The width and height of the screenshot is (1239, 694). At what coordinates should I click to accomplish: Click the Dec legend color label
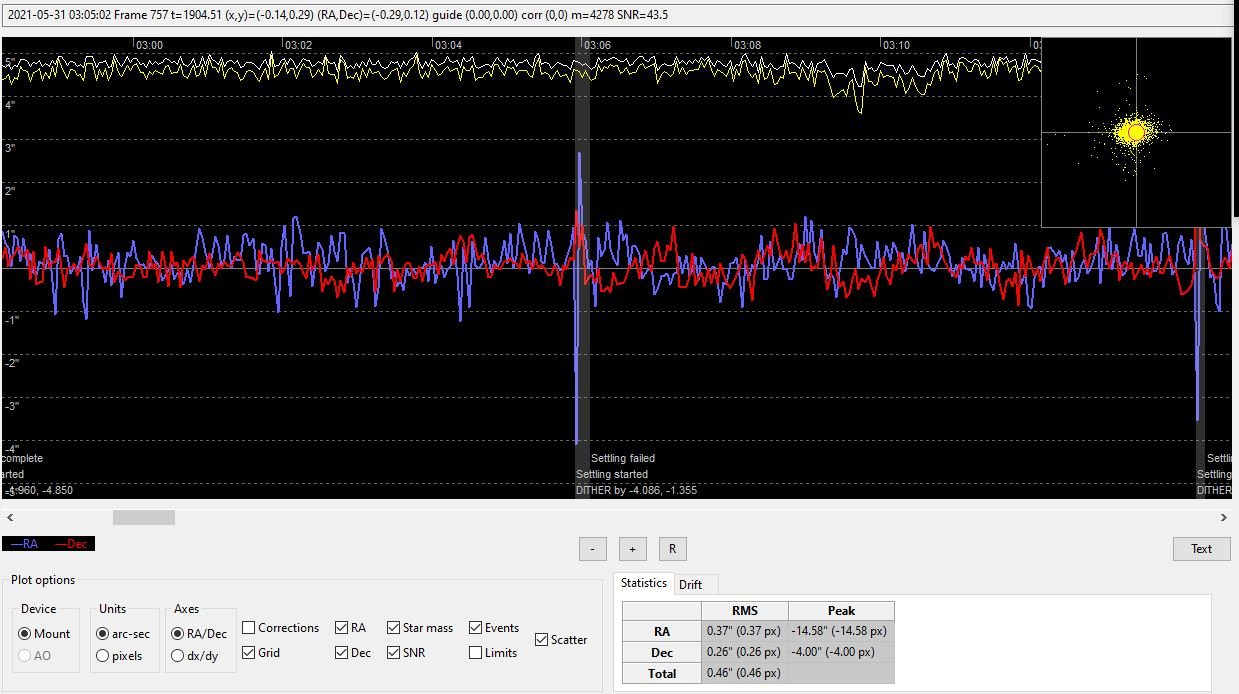click(x=71, y=544)
